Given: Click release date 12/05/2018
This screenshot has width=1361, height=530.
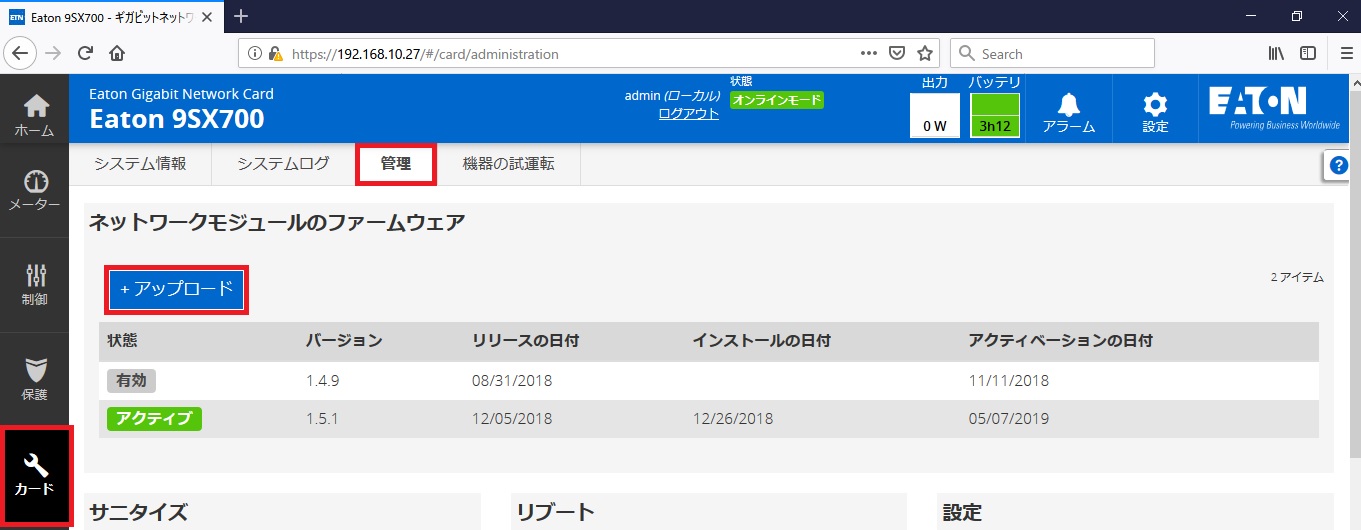Looking at the screenshot, I should [x=512, y=418].
